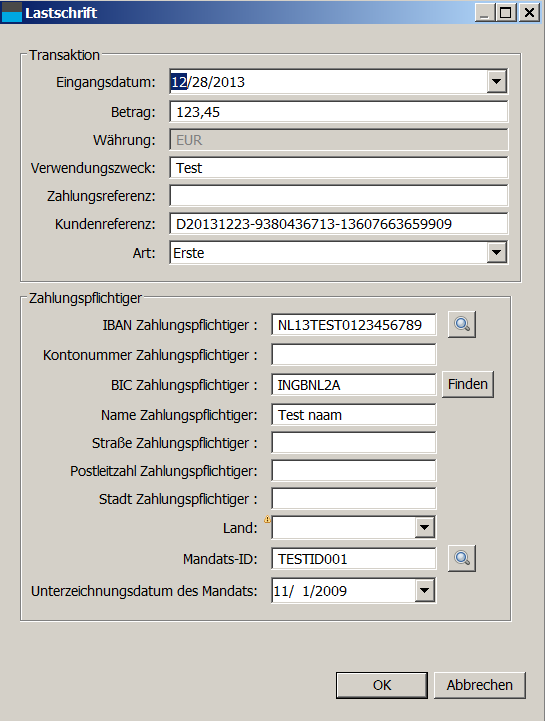Click the BIC field containing INGBNL2A
The height and width of the screenshot is (721, 545).
click(x=353, y=385)
